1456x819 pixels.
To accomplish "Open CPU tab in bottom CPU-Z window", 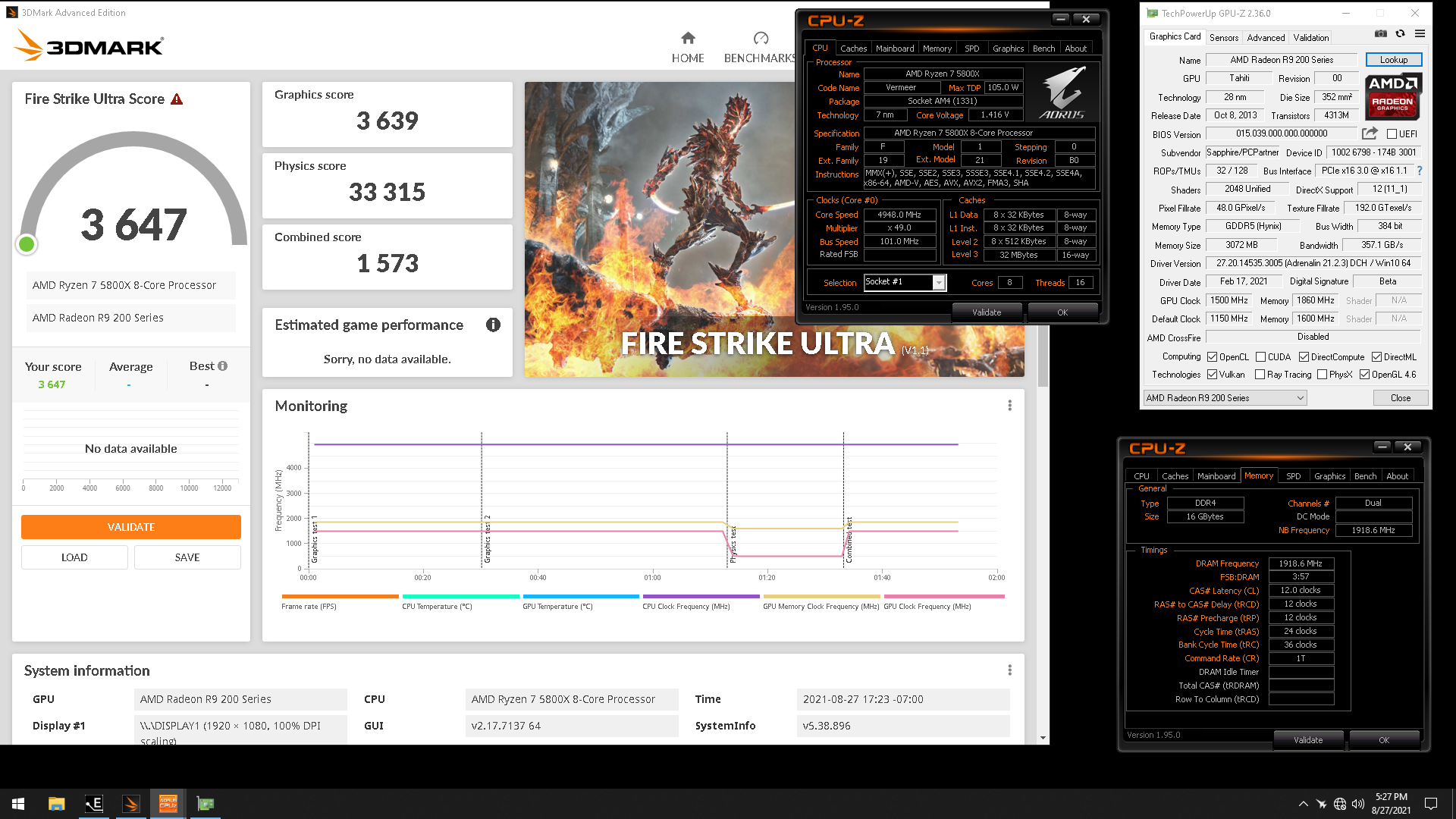I will pos(1141,476).
